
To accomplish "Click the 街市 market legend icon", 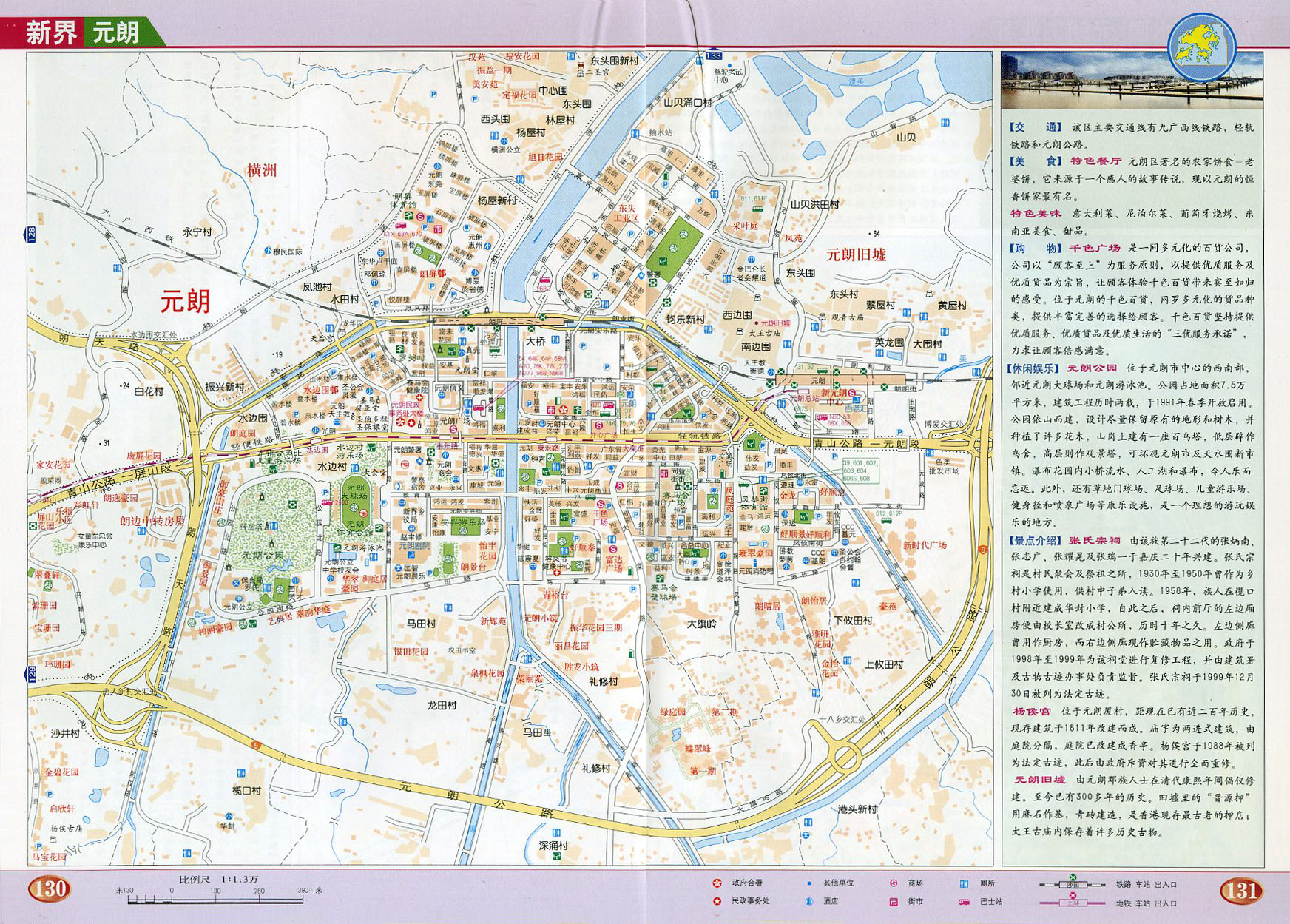I will click(894, 901).
